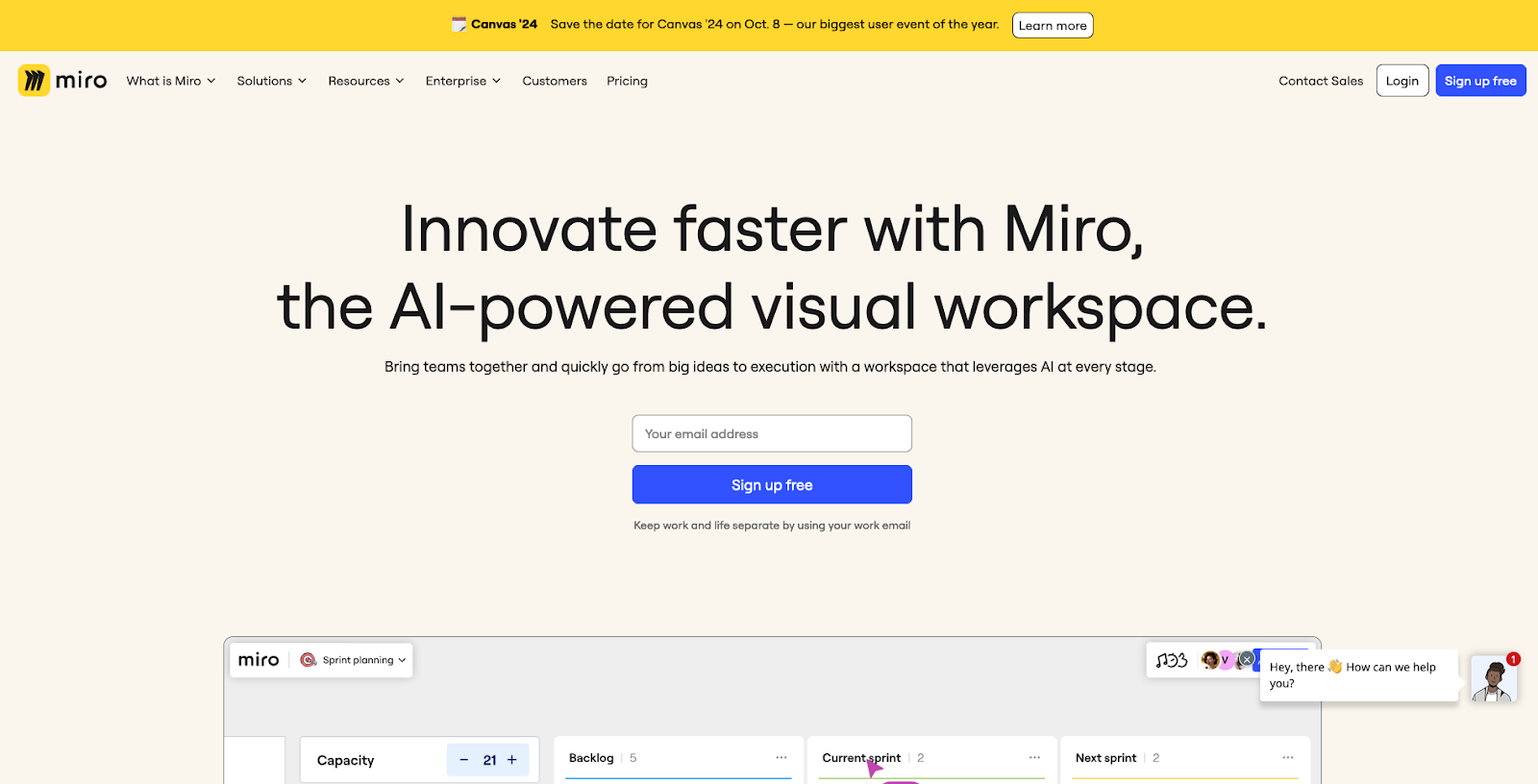Screen dimensions: 1538x784
Task: Decrease capacity with the minus button
Action: [x=464, y=760]
